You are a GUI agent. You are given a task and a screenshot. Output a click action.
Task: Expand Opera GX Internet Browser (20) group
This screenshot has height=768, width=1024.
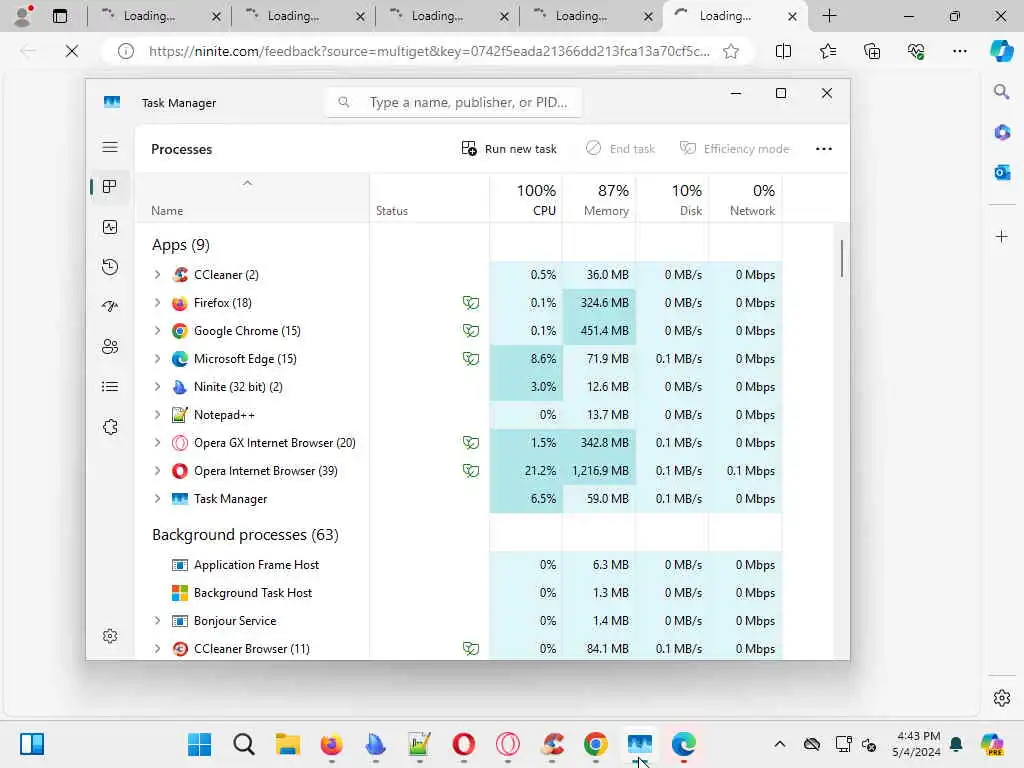click(157, 443)
